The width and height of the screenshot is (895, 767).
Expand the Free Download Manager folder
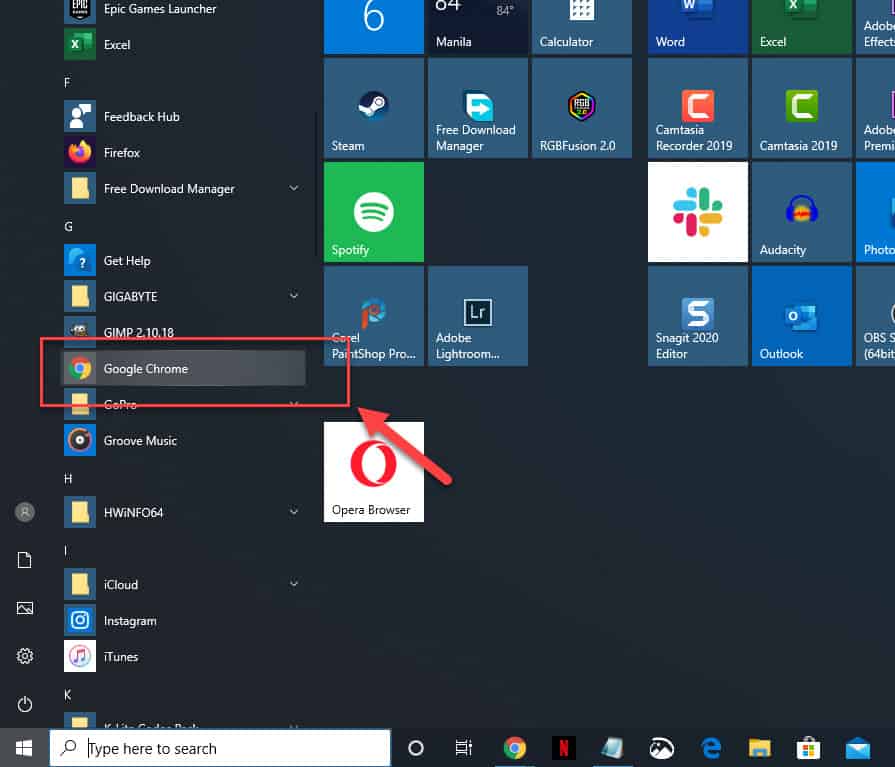(293, 188)
